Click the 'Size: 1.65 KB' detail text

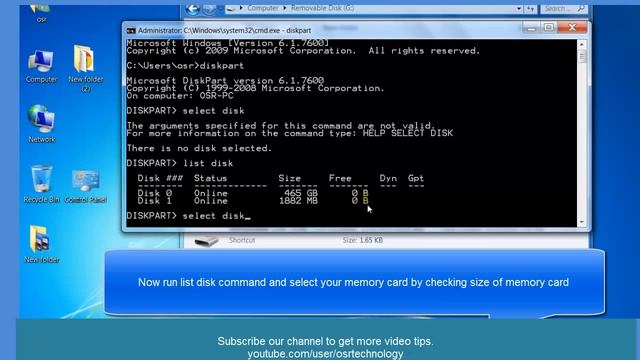(x=362, y=240)
